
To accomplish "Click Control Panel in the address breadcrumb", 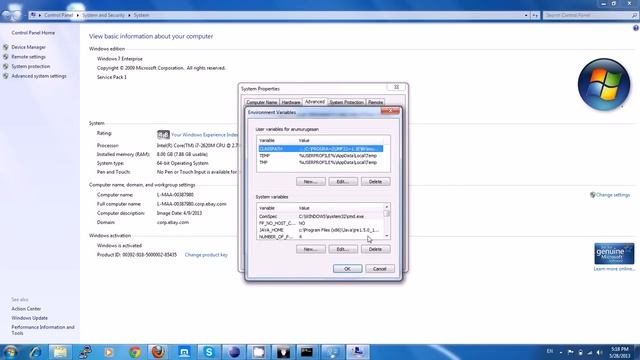I will (x=58, y=15).
